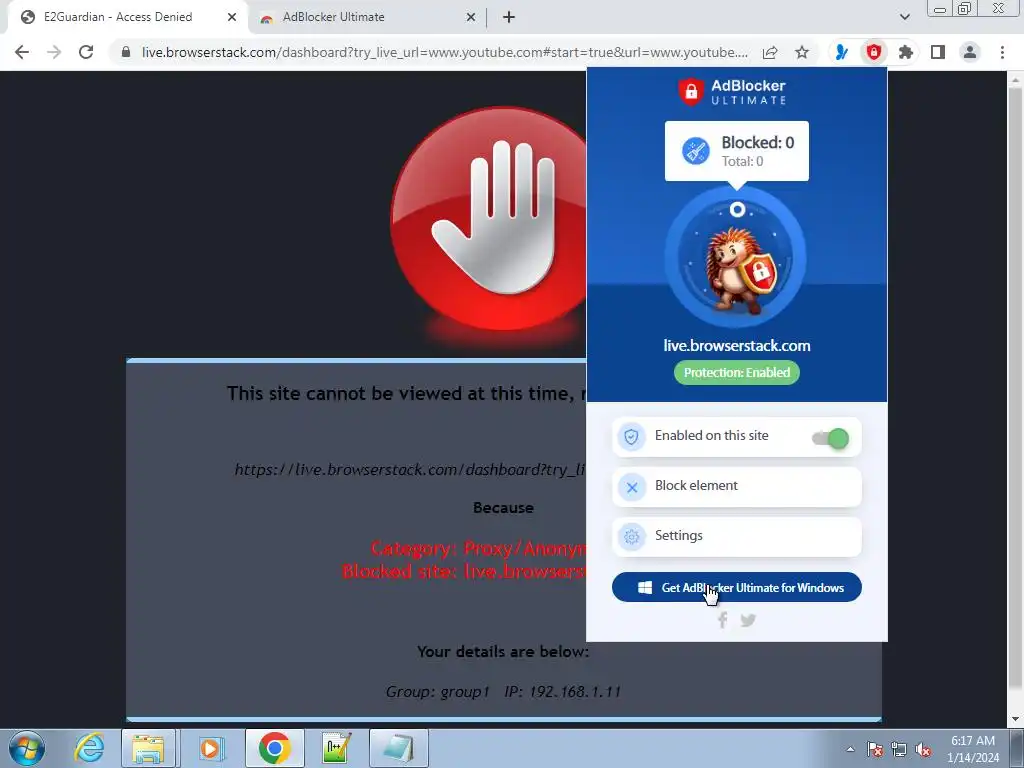This screenshot has width=1024, height=768.
Task: Click the AdBlocker Ultimate extension shield icon
Action: [x=873, y=52]
